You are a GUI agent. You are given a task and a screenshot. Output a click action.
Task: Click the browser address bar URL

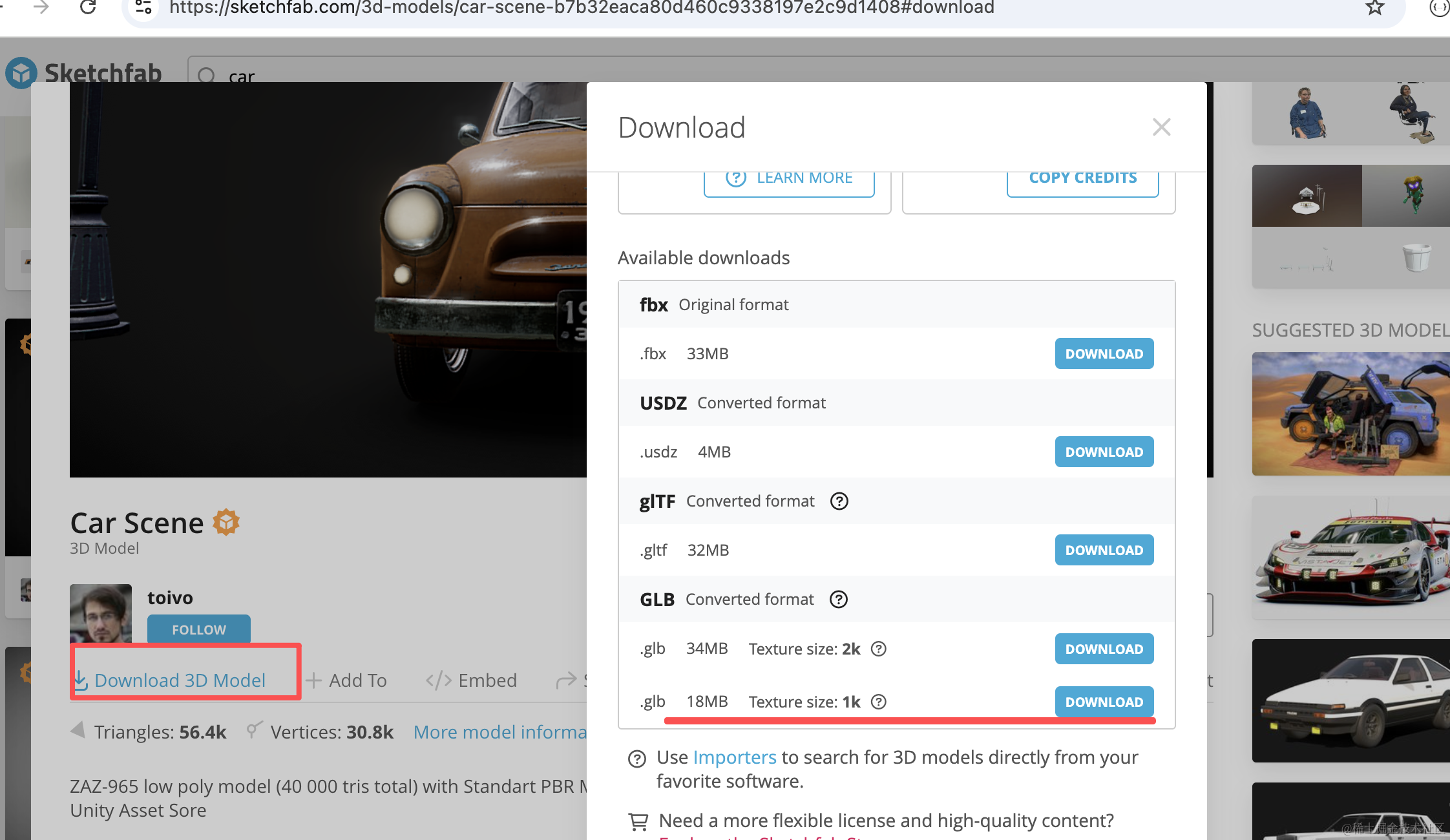click(x=582, y=7)
